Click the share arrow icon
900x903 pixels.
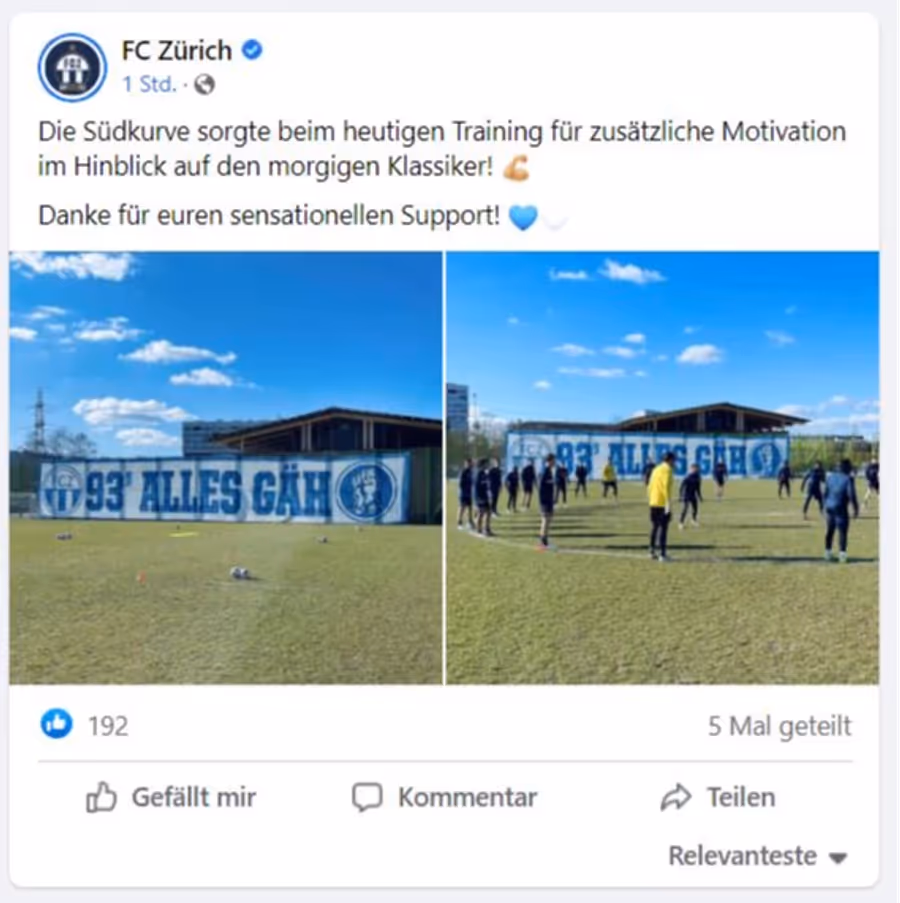tap(675, 797)
